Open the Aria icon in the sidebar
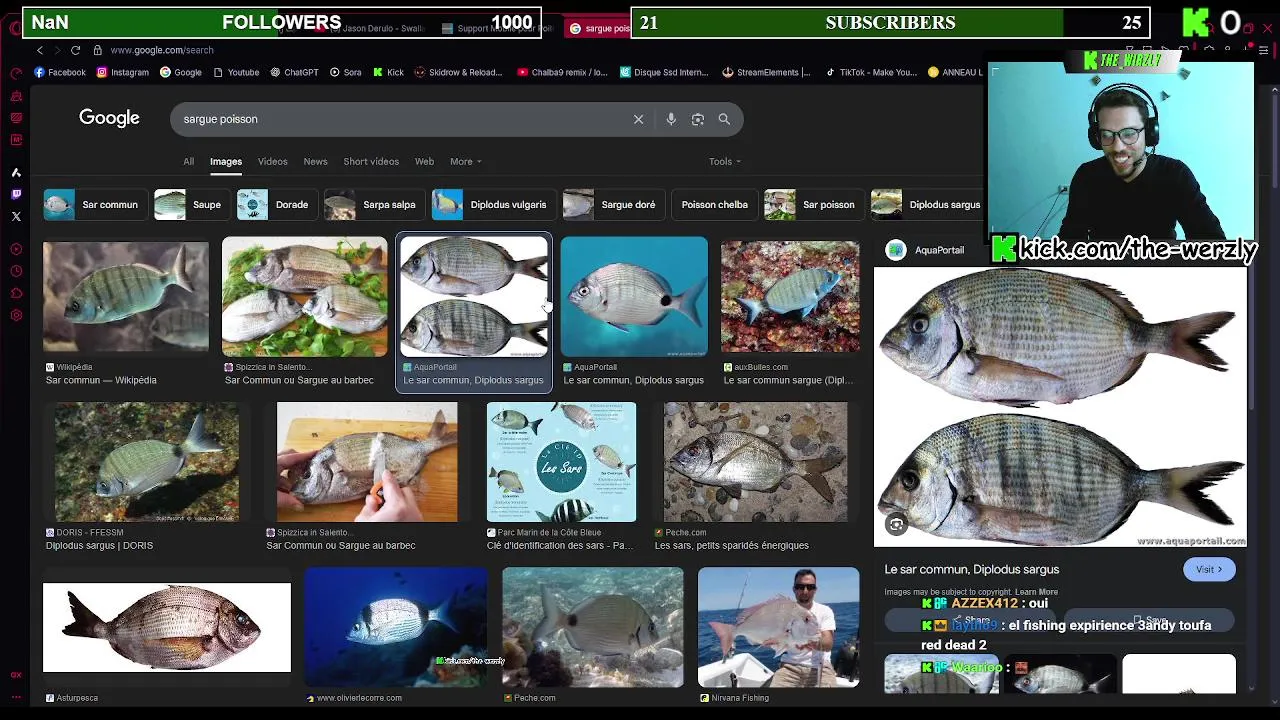The height and width of the screenshot is (720, 1280). pos(16,172)
